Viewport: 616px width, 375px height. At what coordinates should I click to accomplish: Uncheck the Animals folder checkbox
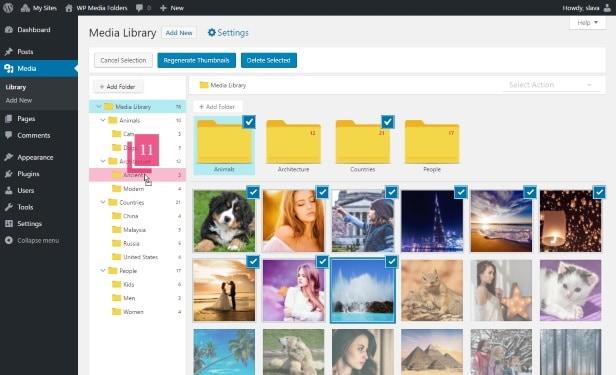pyautogui.click(x=249, y=122)
